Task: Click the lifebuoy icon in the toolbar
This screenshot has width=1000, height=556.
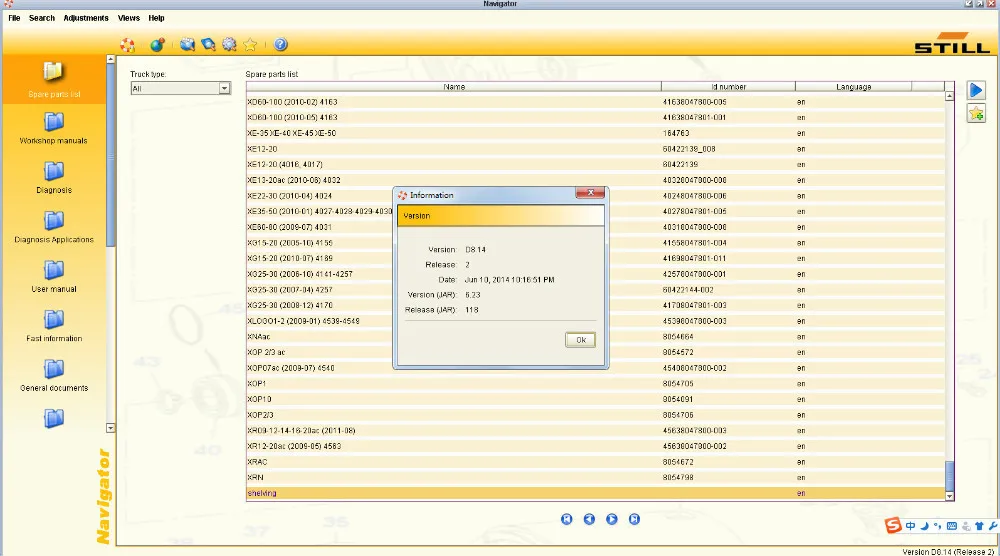Action: tap(128, 45)
